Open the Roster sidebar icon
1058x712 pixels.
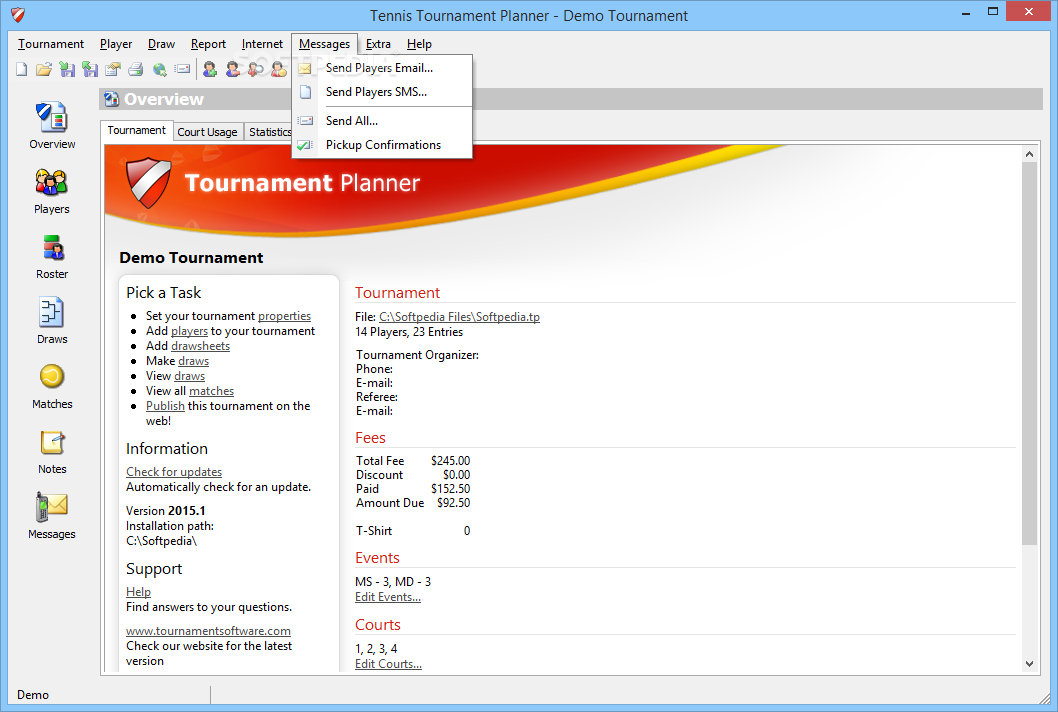tap(52, 248)
